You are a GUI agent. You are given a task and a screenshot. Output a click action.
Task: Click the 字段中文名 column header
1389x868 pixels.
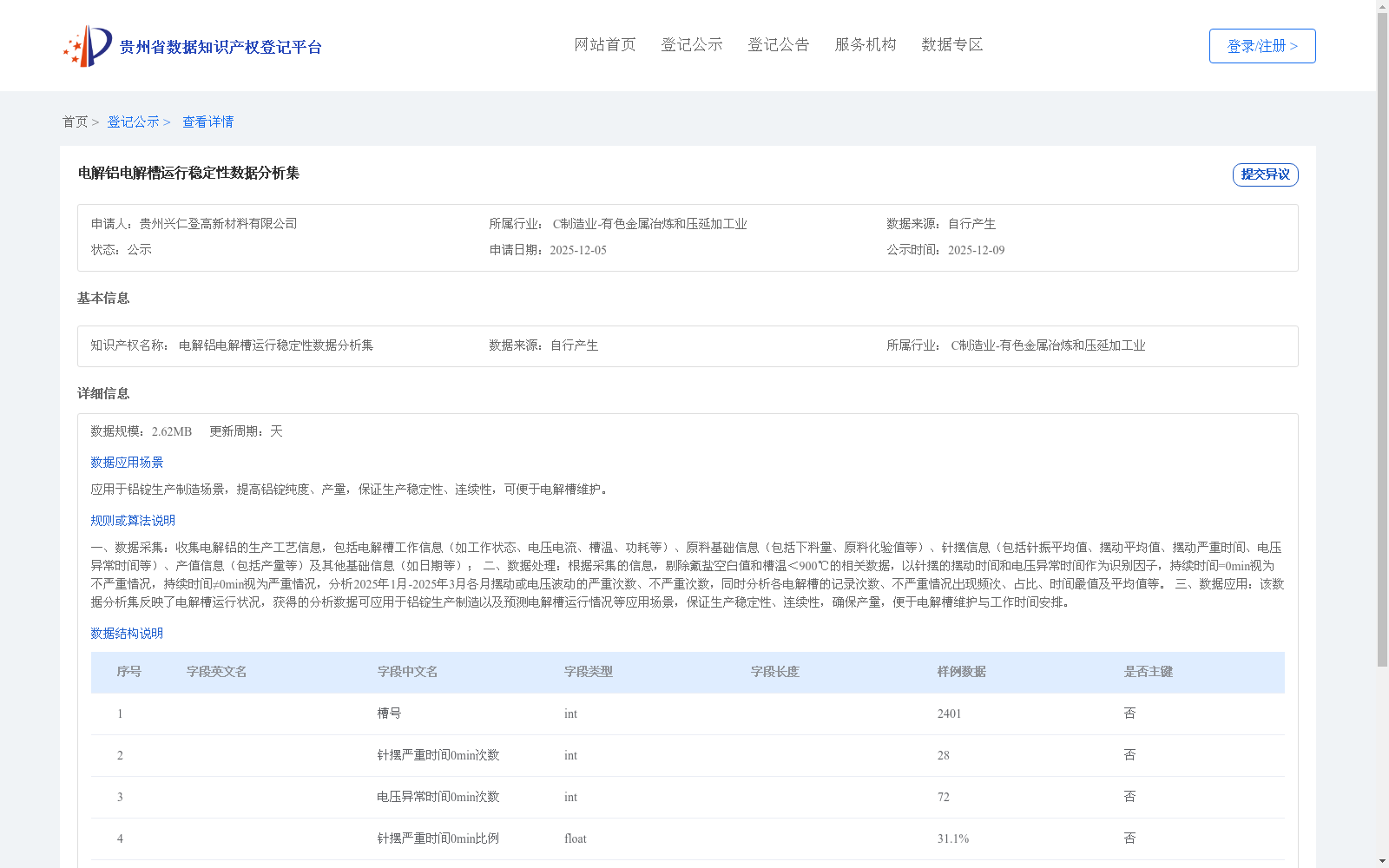tap(407, 672)
